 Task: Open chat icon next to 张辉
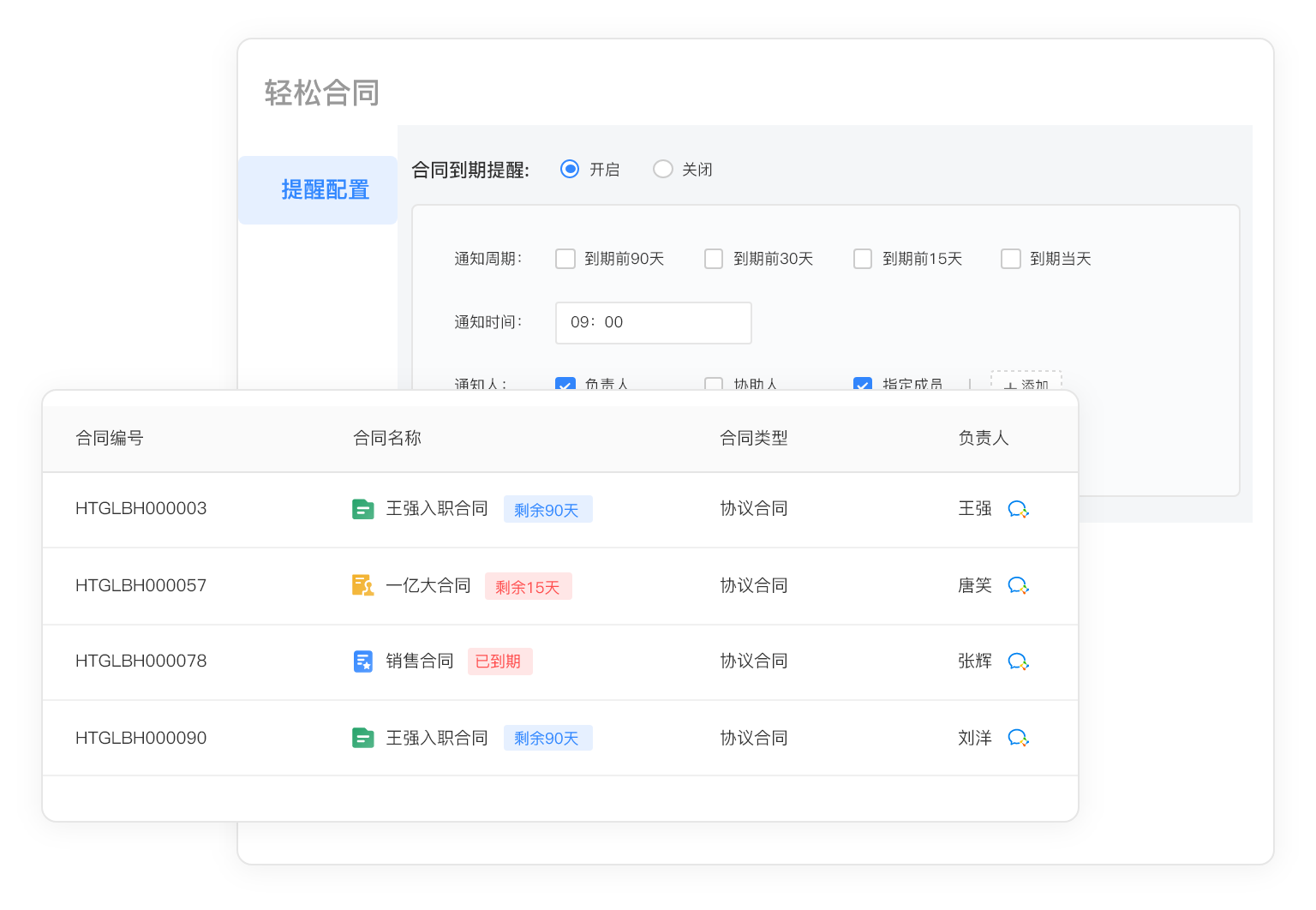coord(1018,662)
